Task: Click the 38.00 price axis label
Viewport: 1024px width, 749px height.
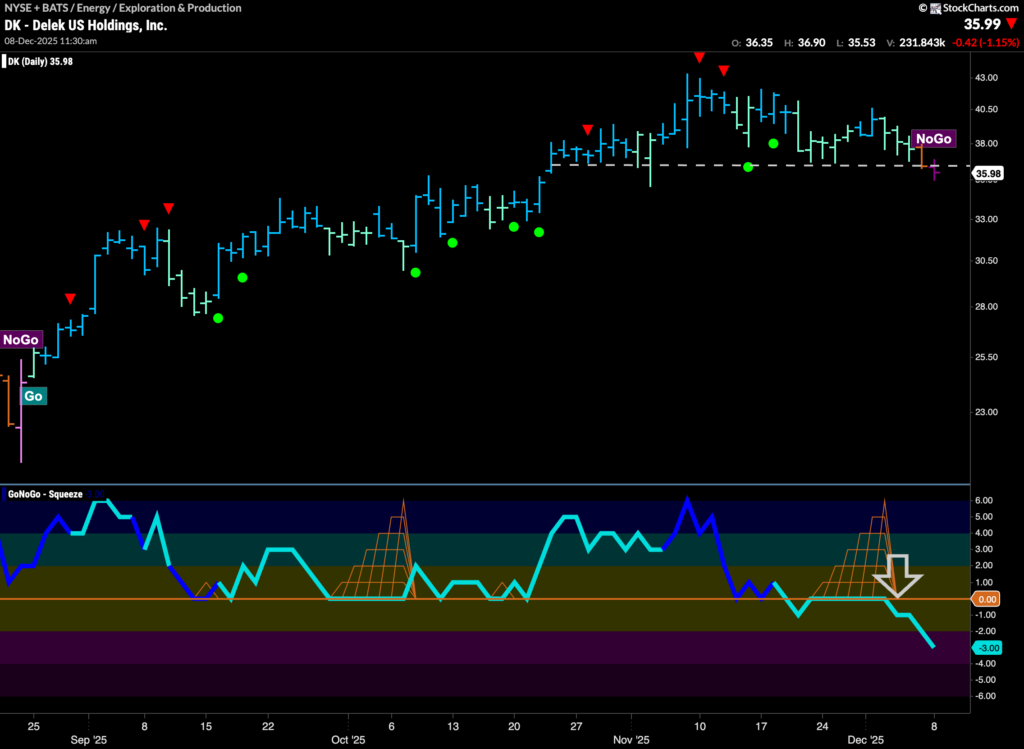Action: click(986, 143)
